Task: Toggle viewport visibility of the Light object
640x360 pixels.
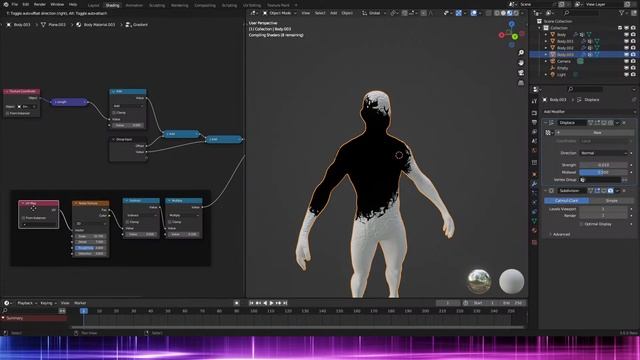Action: (626, 75)
